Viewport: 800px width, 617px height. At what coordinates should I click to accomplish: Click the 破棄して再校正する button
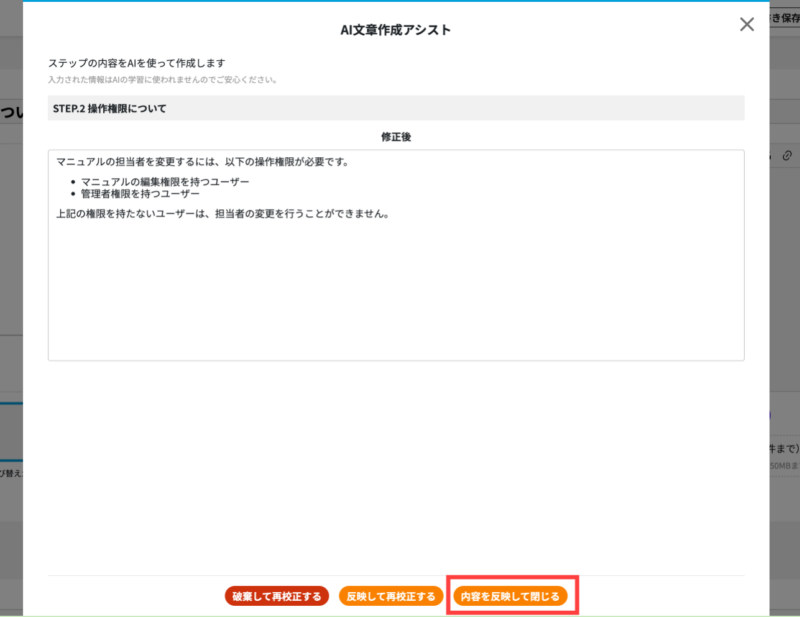[x=277, y=596]
